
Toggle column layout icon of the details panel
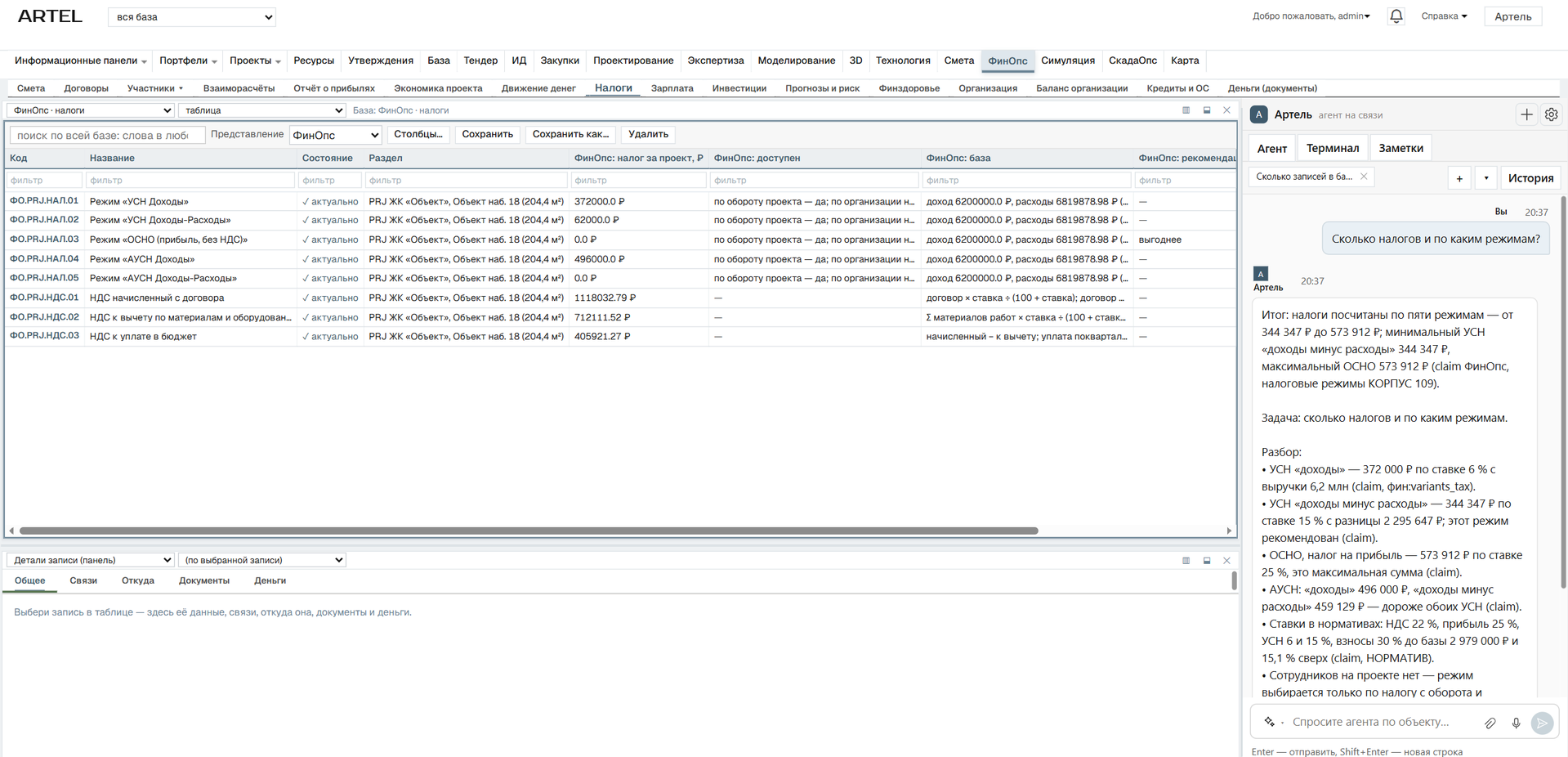tap(1186, 561)
